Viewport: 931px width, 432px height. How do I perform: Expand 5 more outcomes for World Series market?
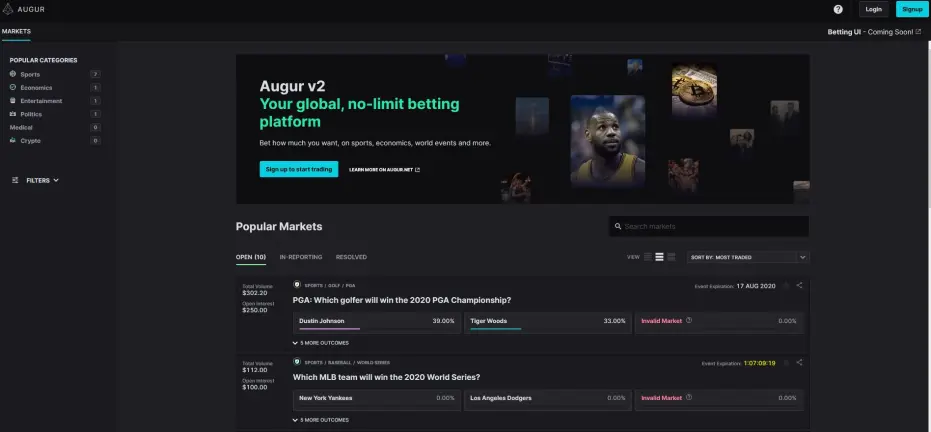(321, 420)
